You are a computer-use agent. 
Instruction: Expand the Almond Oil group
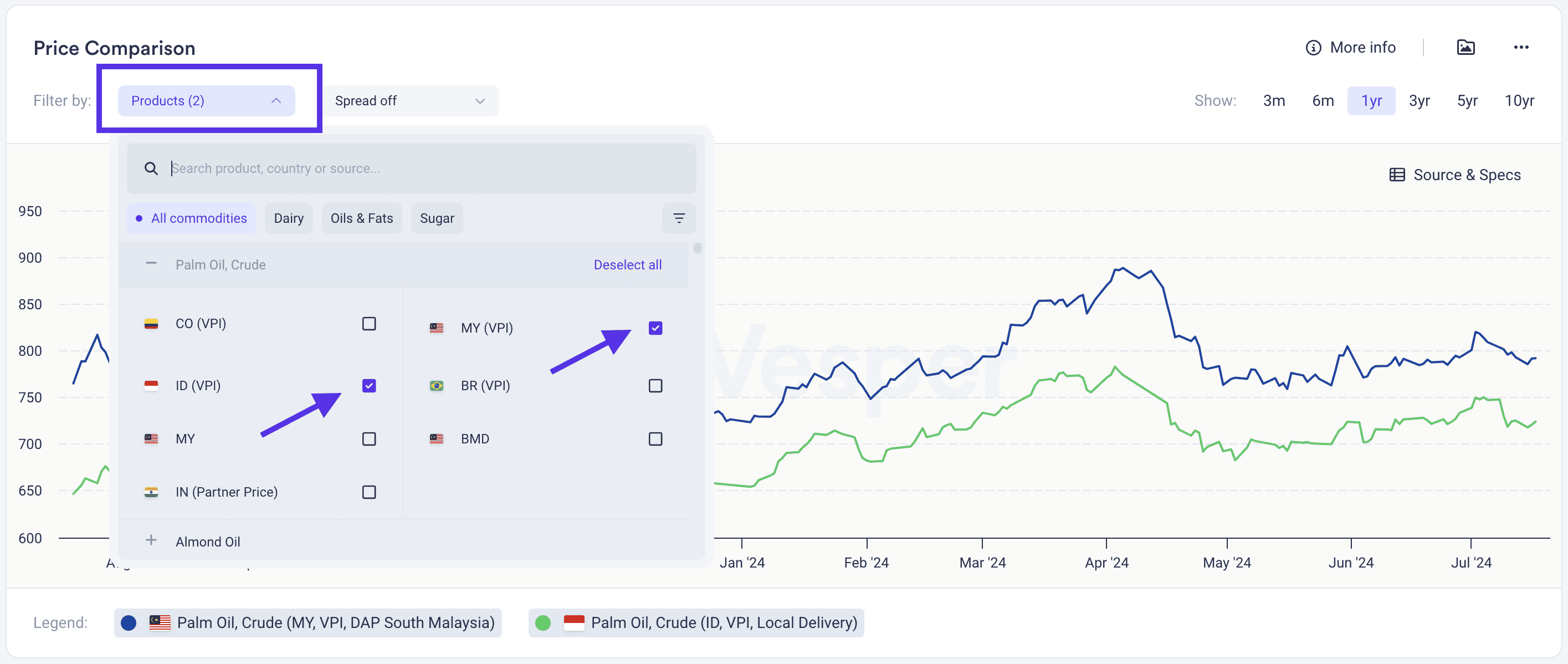[x=151, y=540]
